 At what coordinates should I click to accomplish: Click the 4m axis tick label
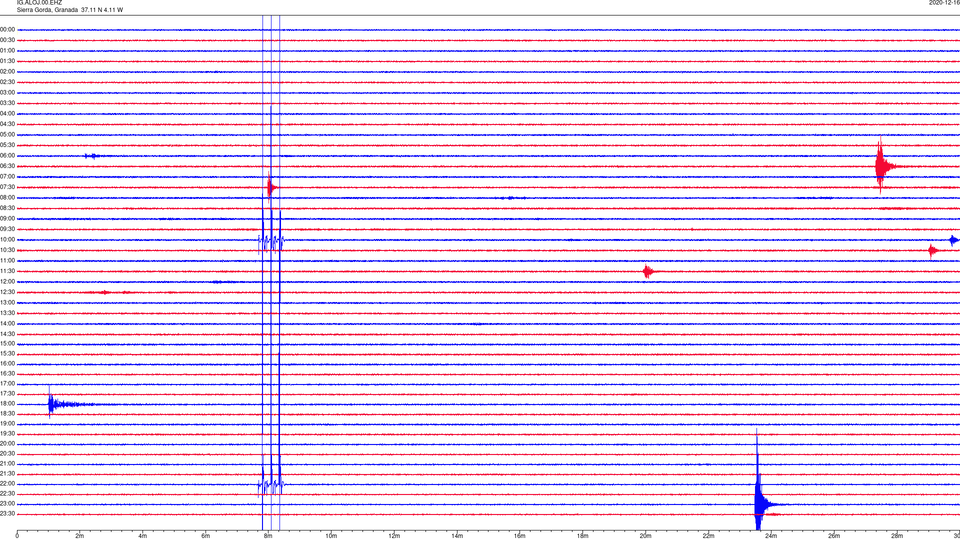click(x=143, y=536)
